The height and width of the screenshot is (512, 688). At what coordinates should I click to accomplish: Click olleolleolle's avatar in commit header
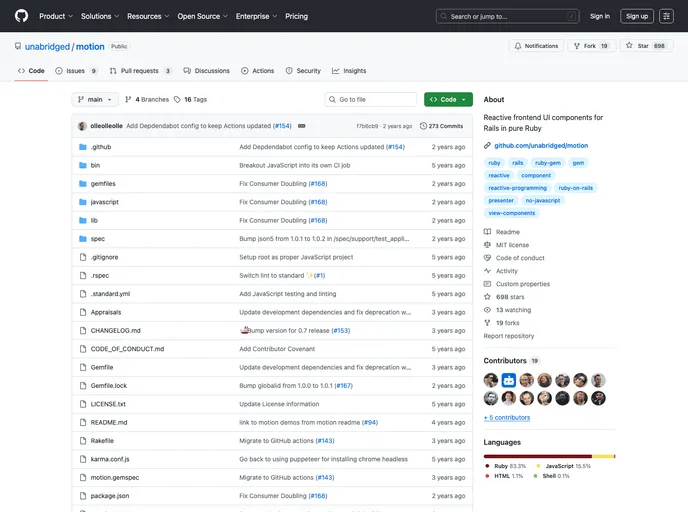pos(82,126)
